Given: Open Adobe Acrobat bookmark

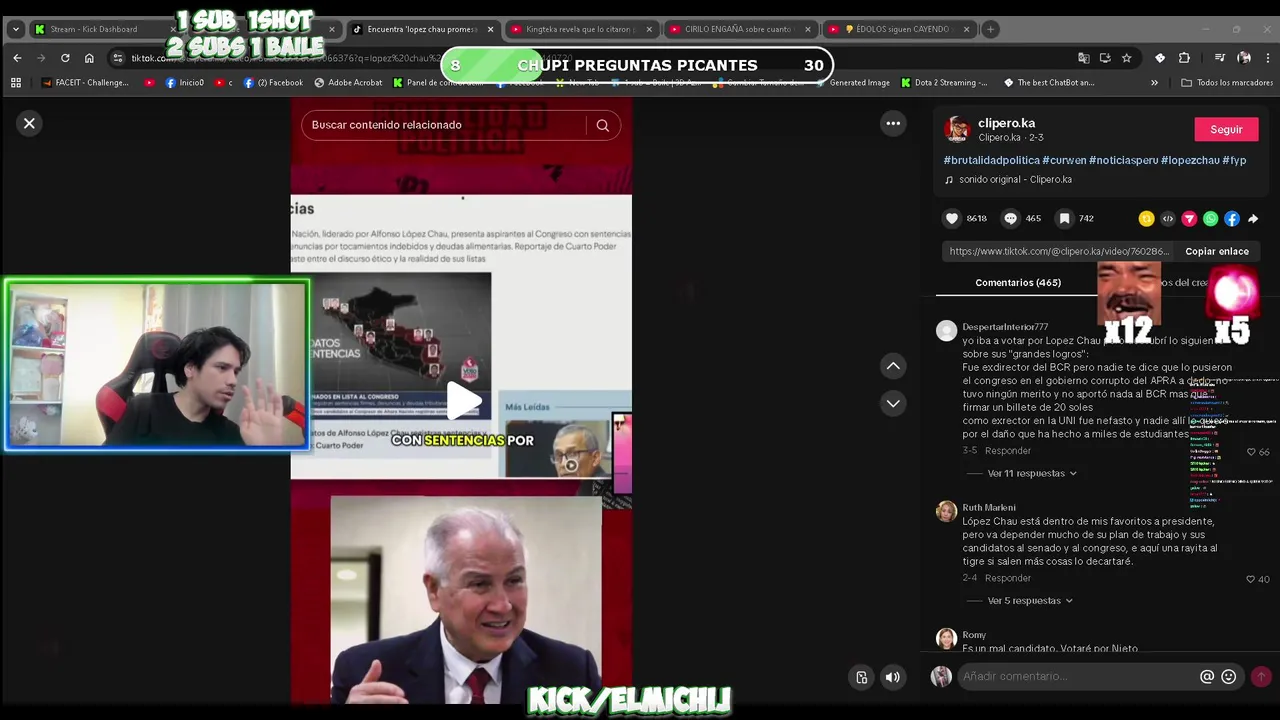Looking at the screenshot, I should pos(348,83).
